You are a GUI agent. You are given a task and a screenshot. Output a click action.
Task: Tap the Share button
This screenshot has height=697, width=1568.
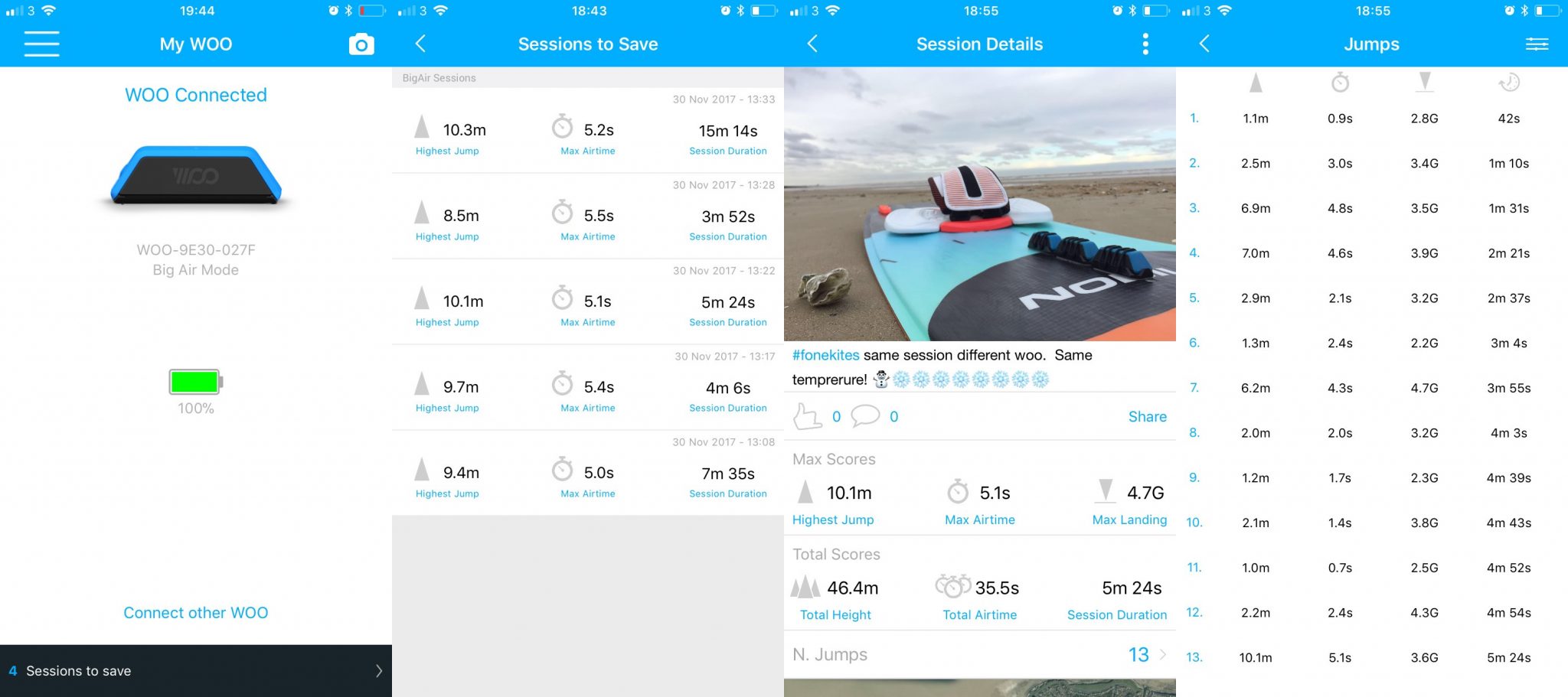click(1147, 416)
